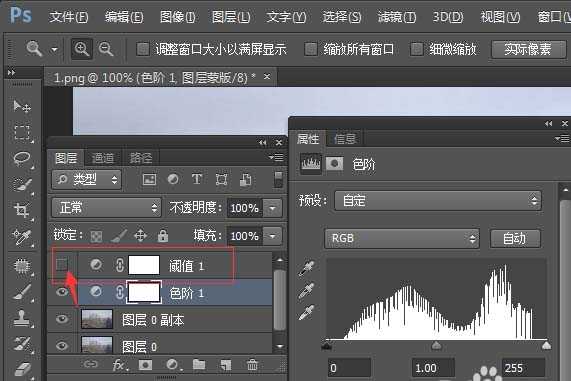Click text layer filter icon
Image resolution: width=571 pixels, height=381 pixels.
point(197,179)
